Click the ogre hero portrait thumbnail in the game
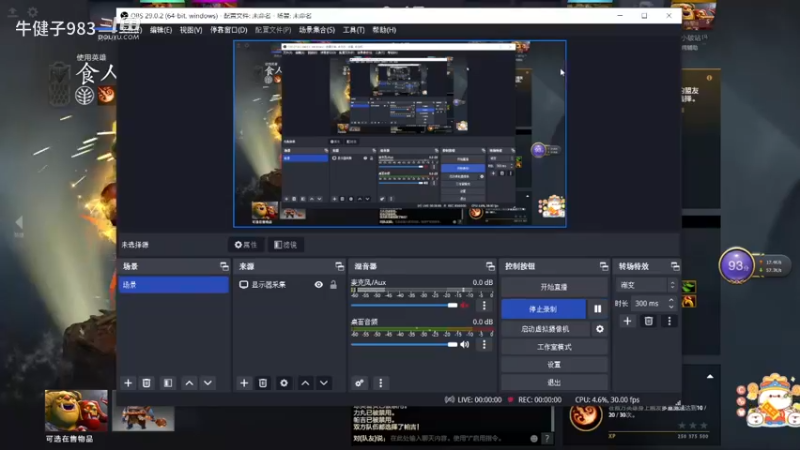800x450 pixels. [x=76, y=411]
